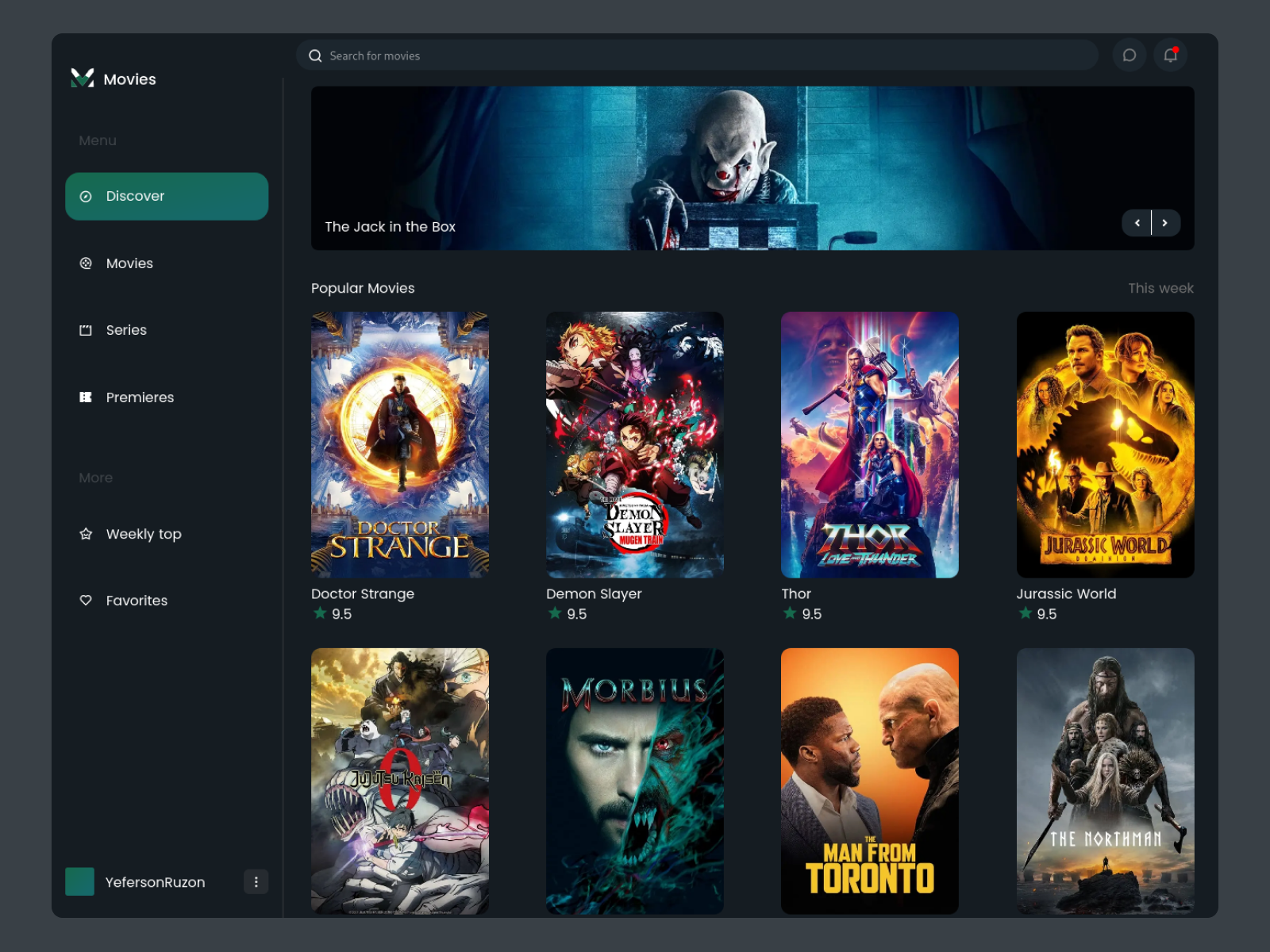Click the Thor title link
Viewport: 1270px width, 952px height.
point(796,593)
